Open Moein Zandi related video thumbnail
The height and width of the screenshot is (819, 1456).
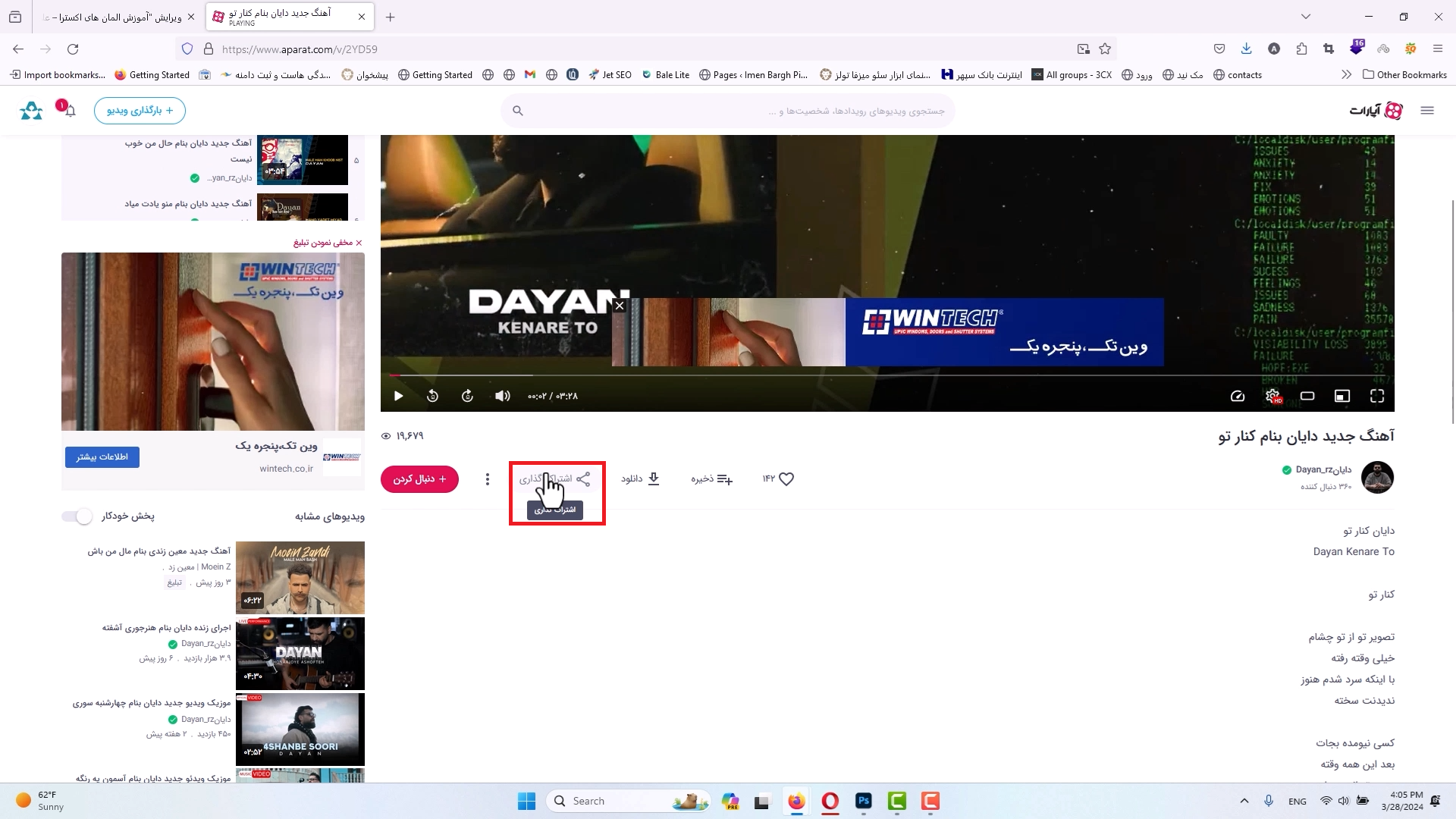pos(300,578)
